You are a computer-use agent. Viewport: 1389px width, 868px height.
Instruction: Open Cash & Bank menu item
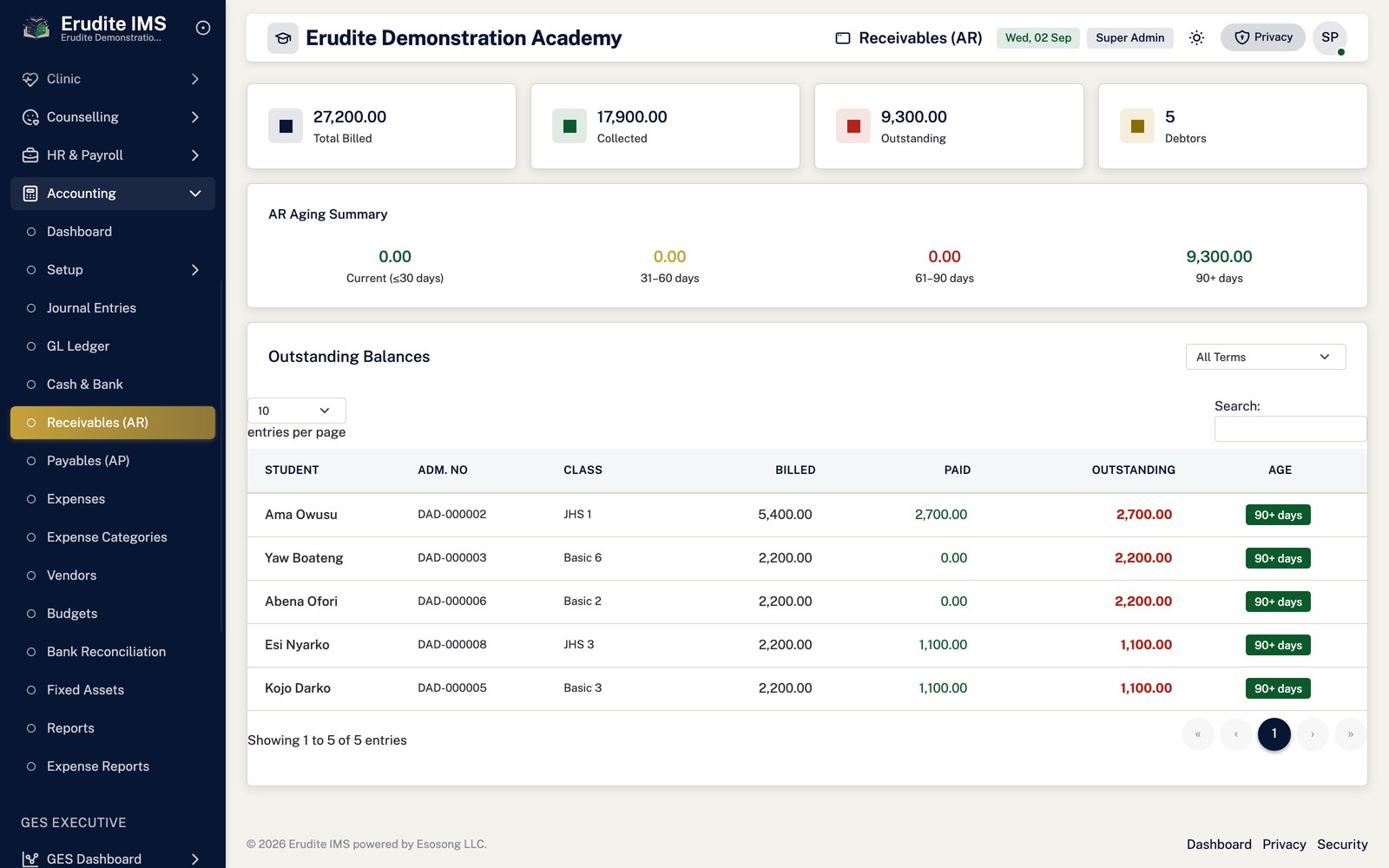(x=113, y=385)
